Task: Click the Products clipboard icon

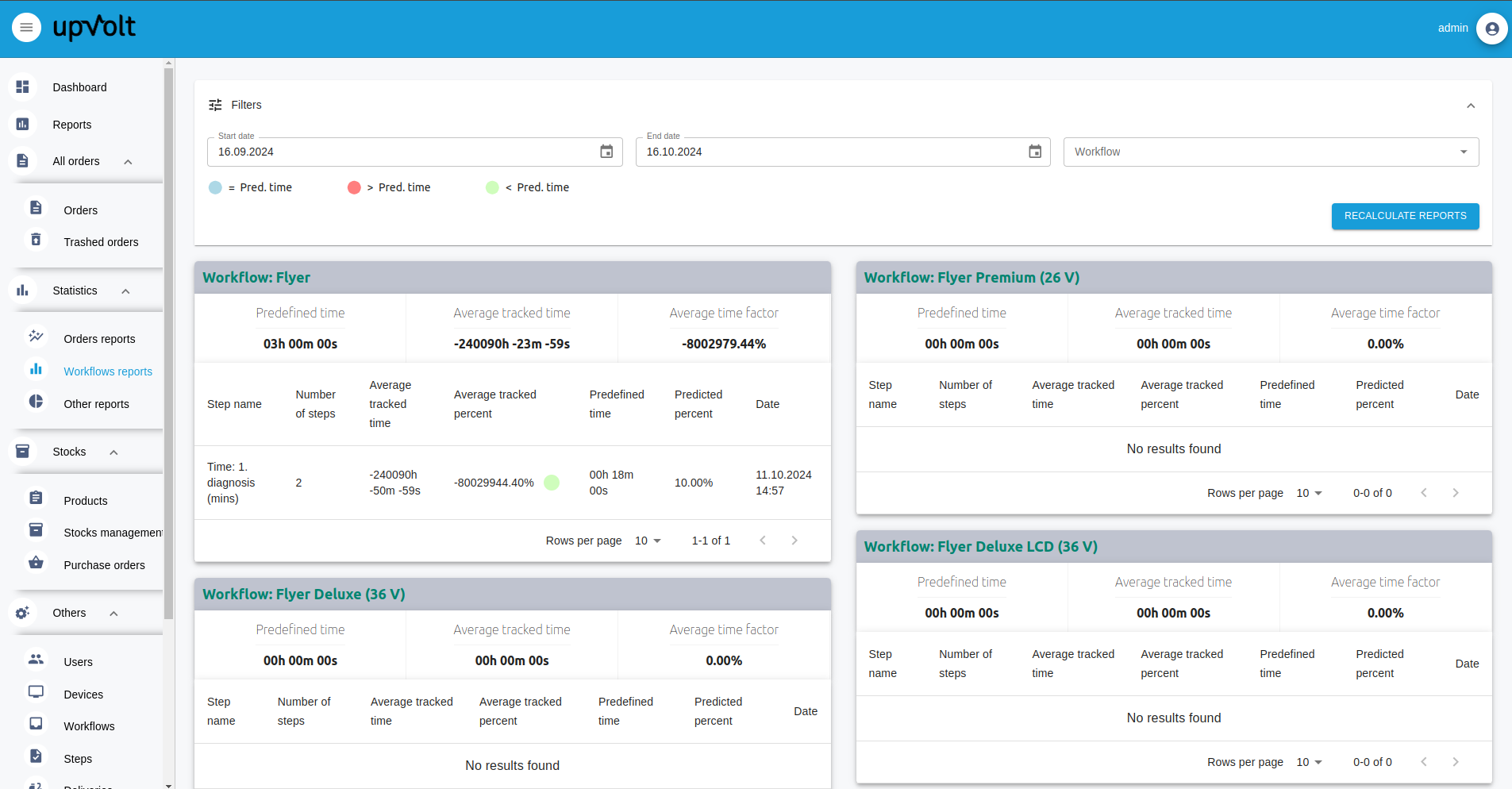Action: click(x=36, y=498)
